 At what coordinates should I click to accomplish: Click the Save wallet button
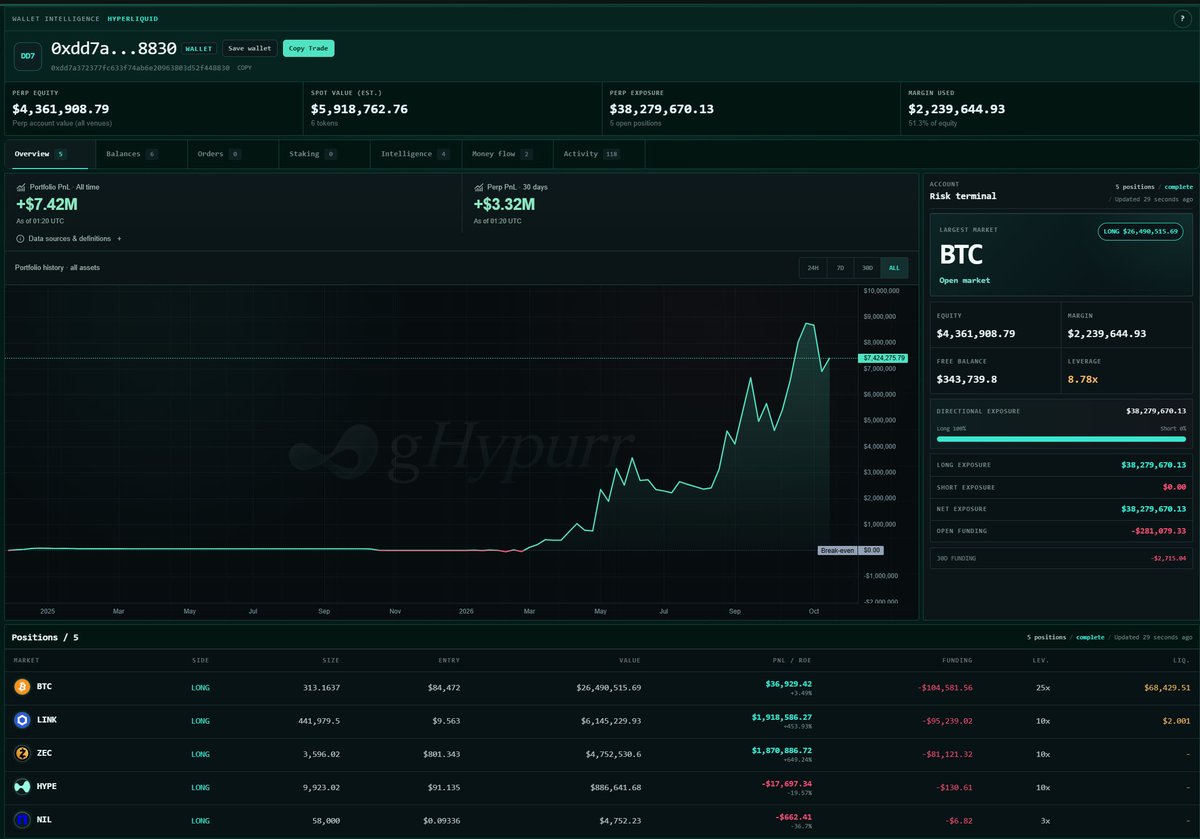(x=250, y=48)
